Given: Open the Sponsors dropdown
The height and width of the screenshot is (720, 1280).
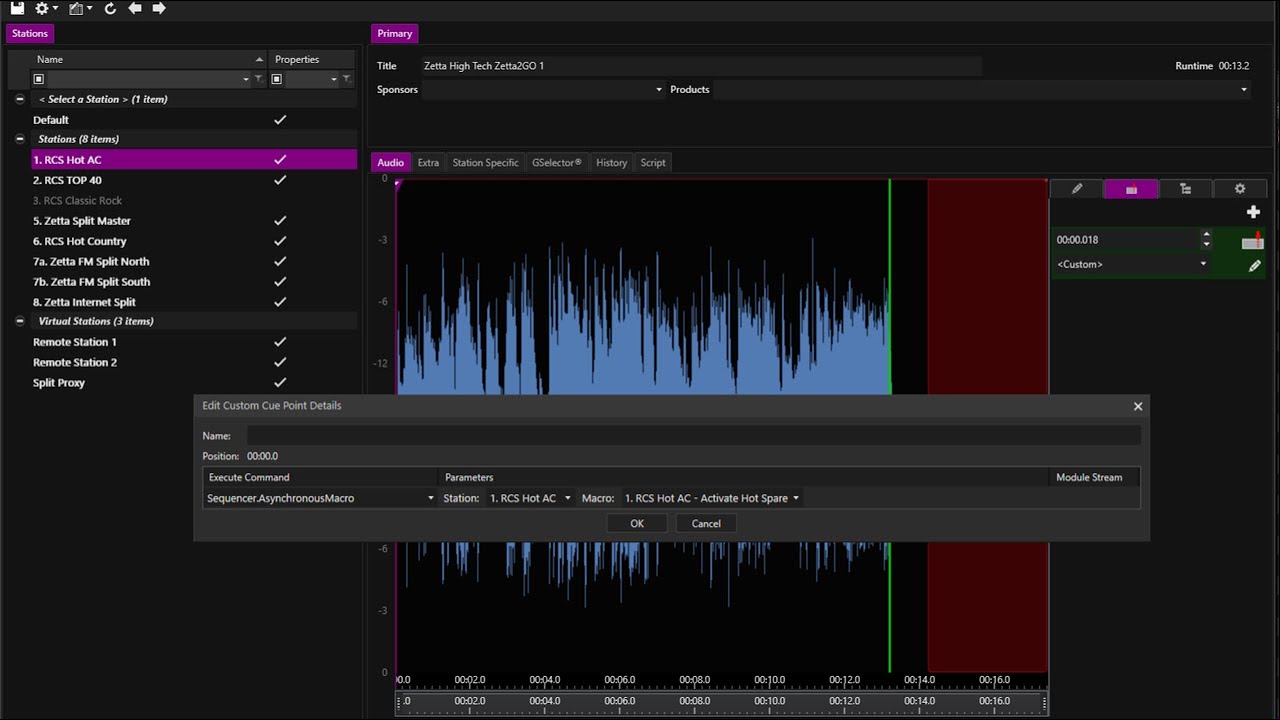Looking at the screenshot, I should (659, 90).
